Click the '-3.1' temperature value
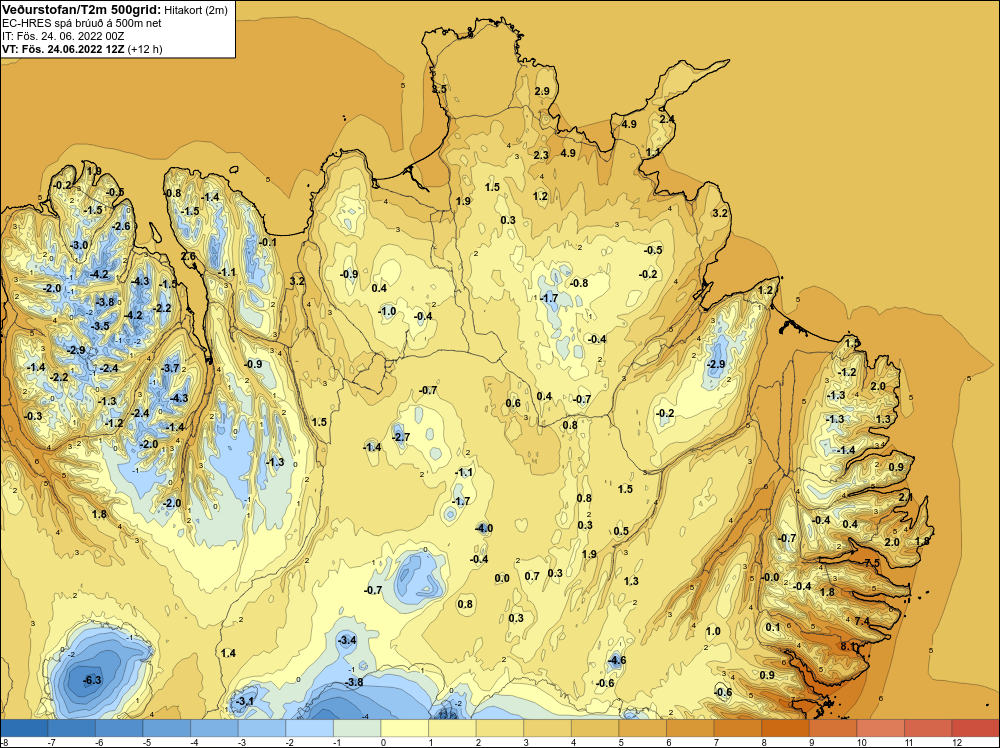The width and height of the screenshot is (1000, 748). click(x=245, y=701)
